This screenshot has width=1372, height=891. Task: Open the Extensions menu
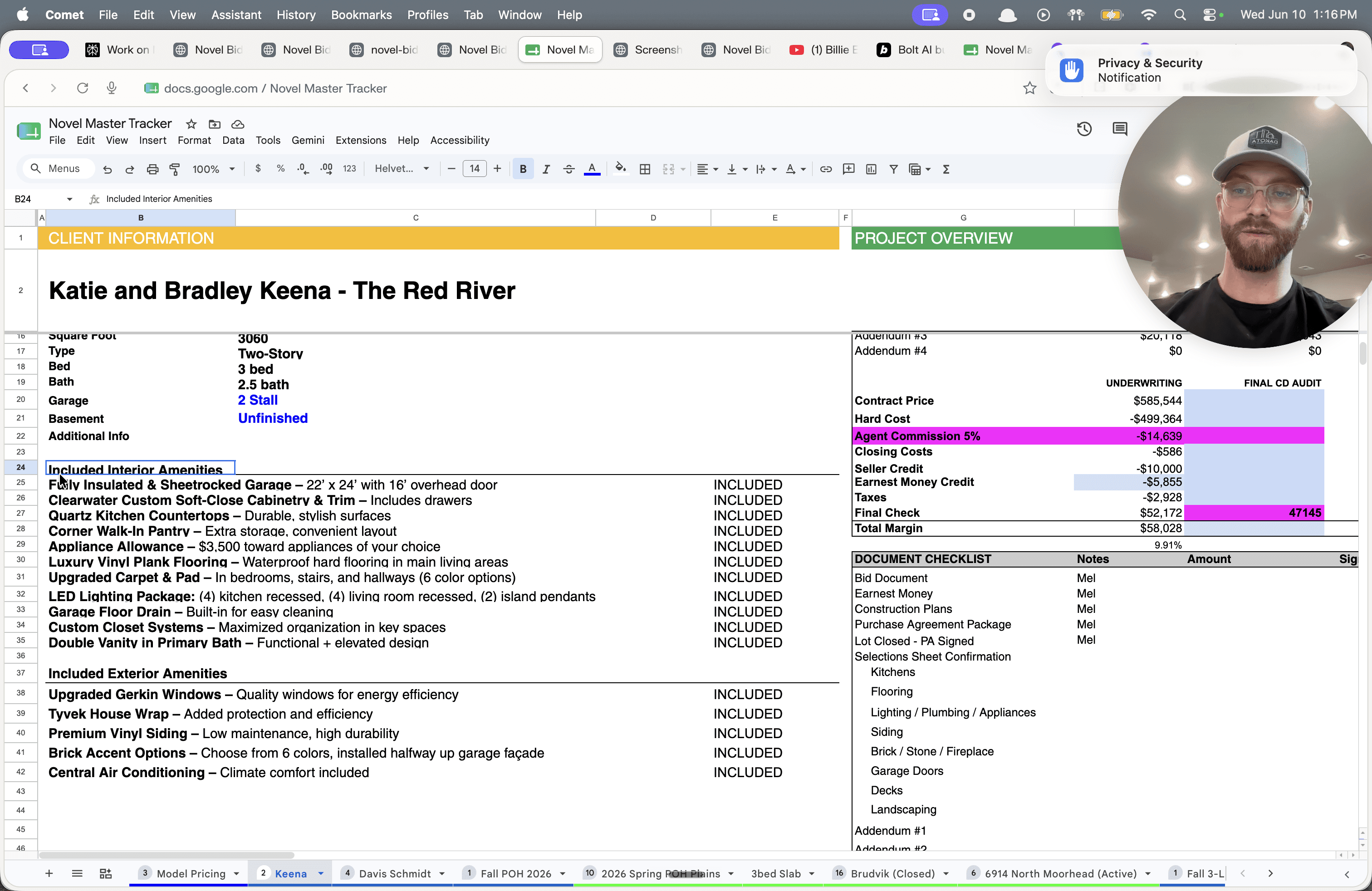click(x=360, y=140)
